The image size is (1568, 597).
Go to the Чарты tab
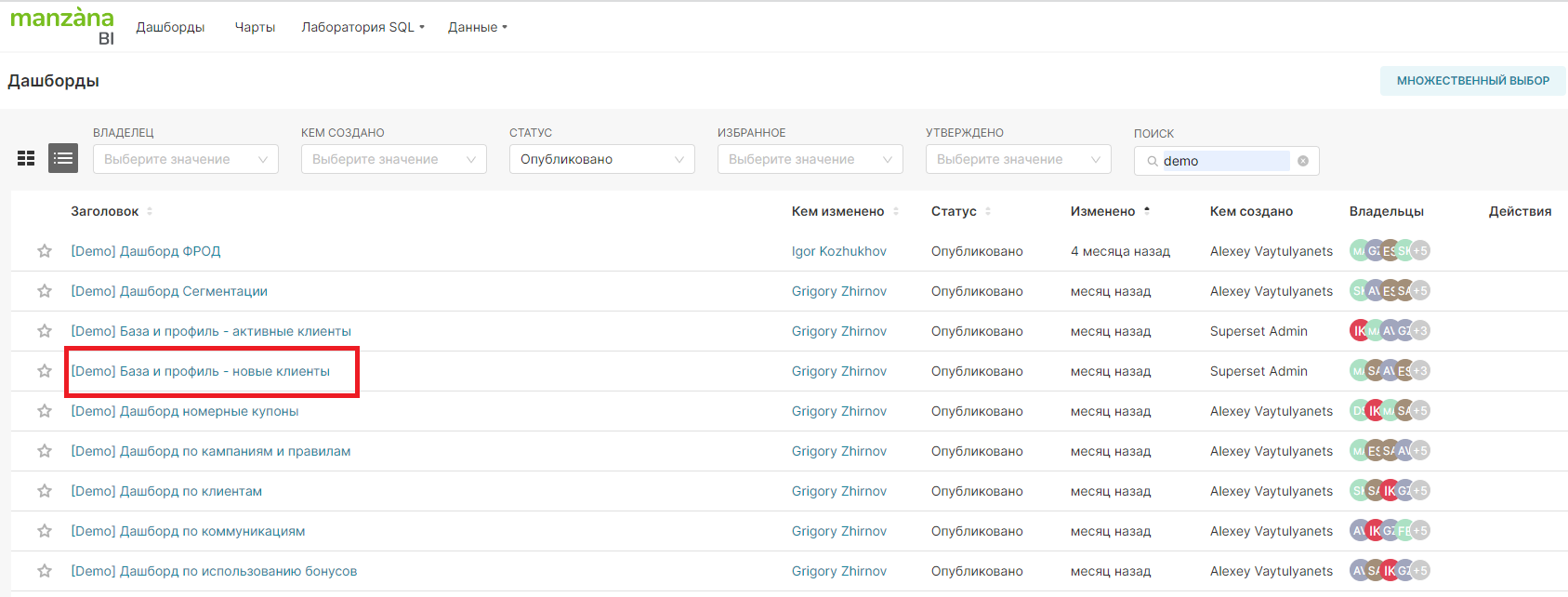255,27
